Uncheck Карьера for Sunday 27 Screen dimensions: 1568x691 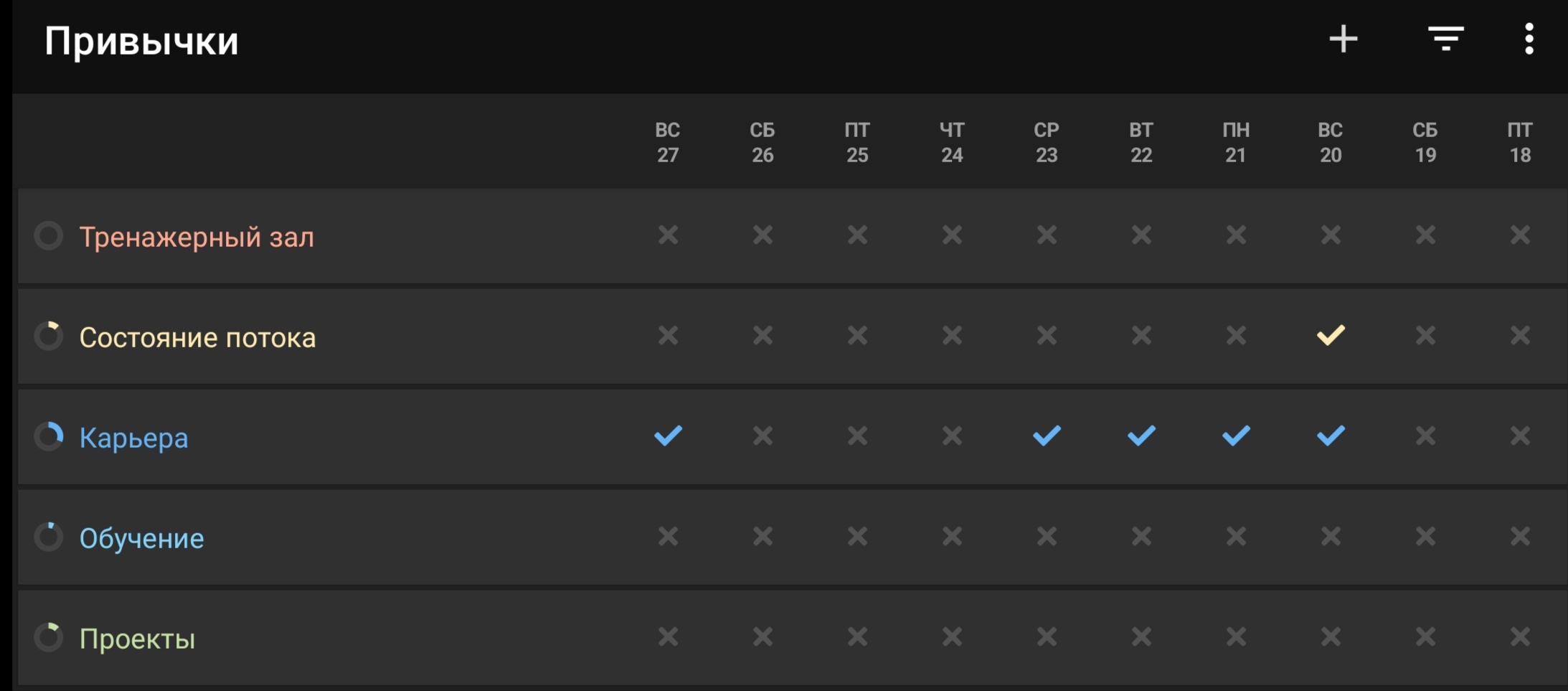point(668,436)
